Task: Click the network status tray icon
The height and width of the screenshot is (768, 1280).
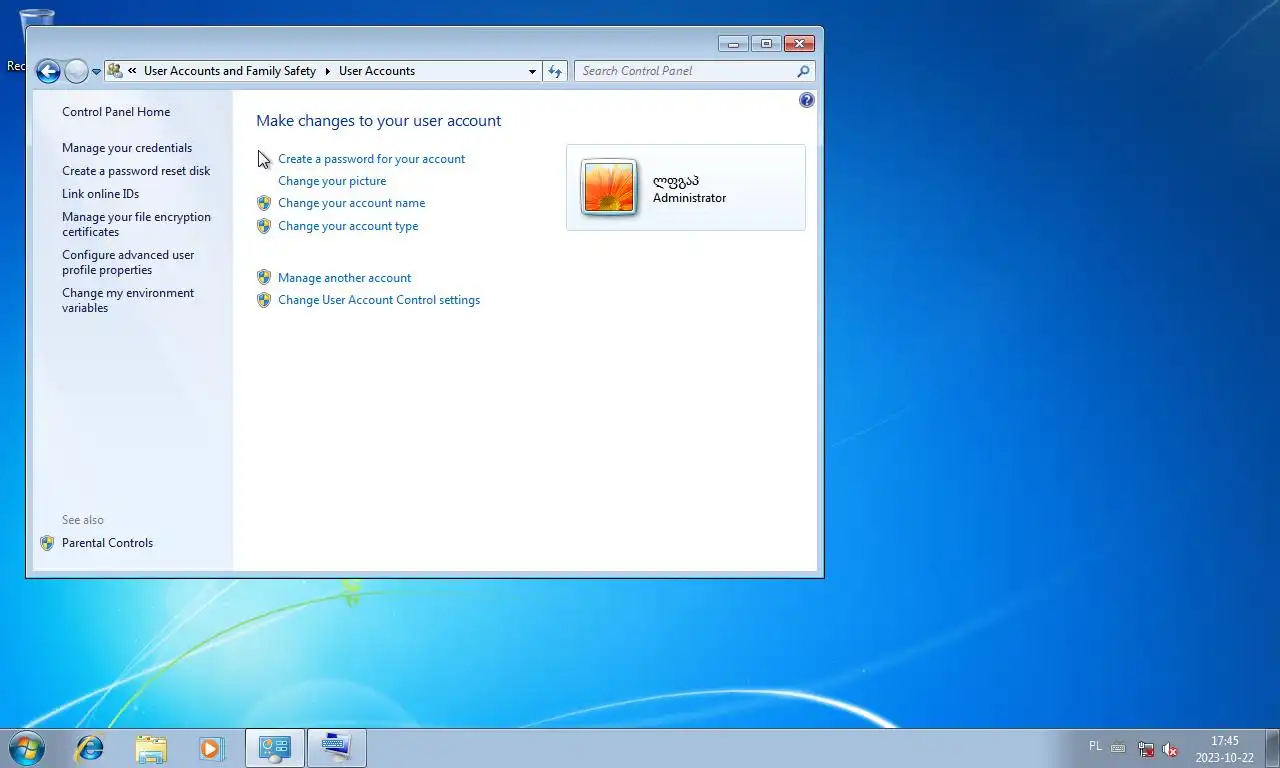Action: [x=1146, y=749]
